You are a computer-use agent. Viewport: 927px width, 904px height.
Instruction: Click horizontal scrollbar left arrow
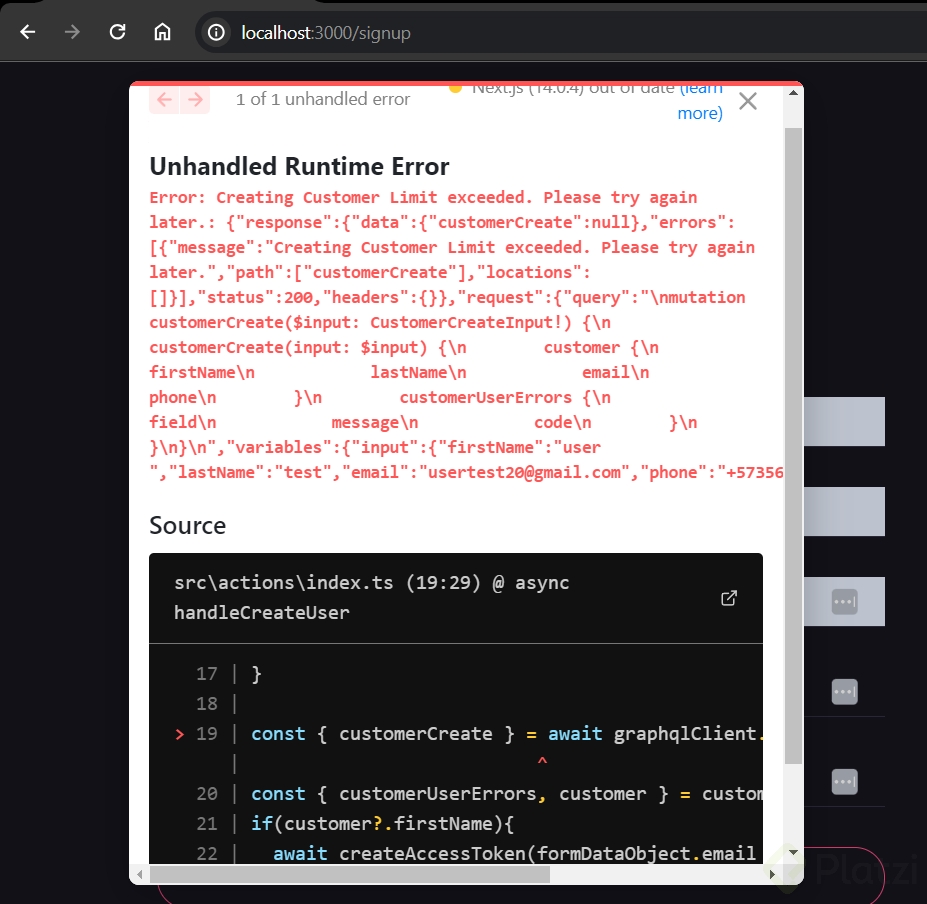(x=140, y=874)
